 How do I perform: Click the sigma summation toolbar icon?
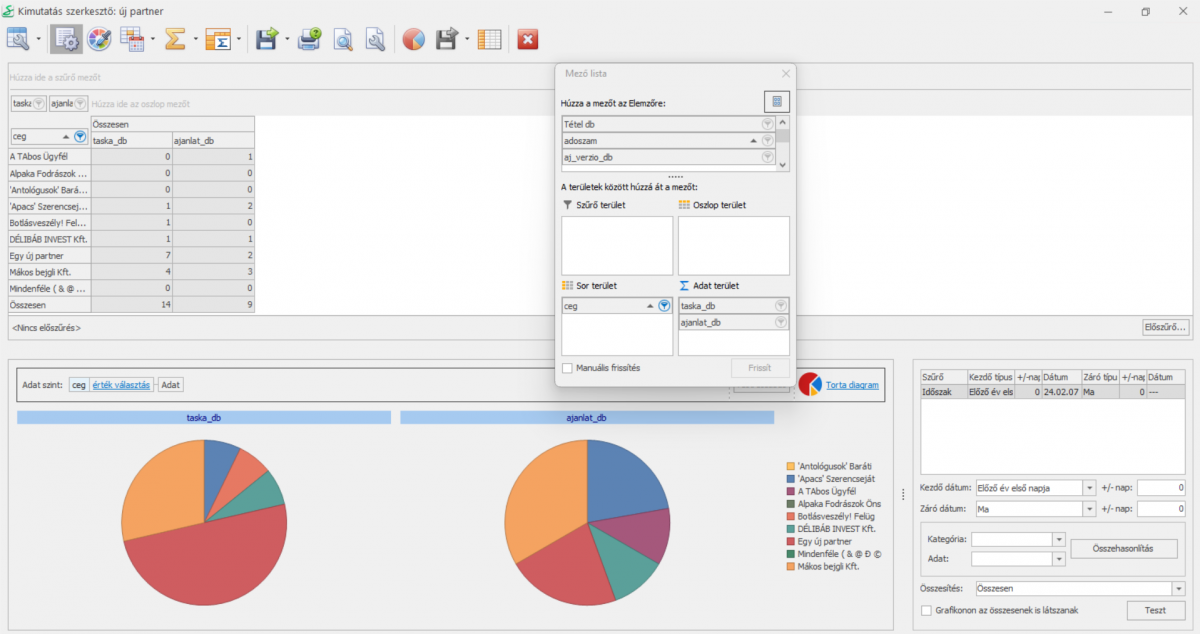pos(175,40)
